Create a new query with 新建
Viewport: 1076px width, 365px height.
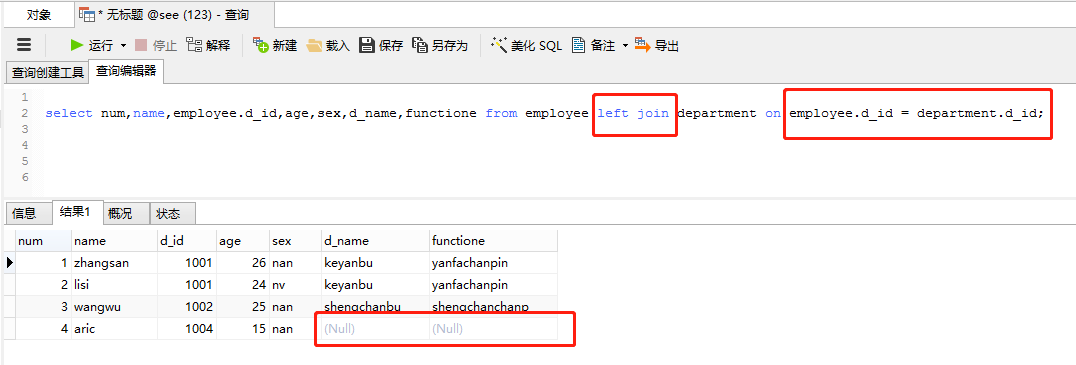(x=274, y=45)
